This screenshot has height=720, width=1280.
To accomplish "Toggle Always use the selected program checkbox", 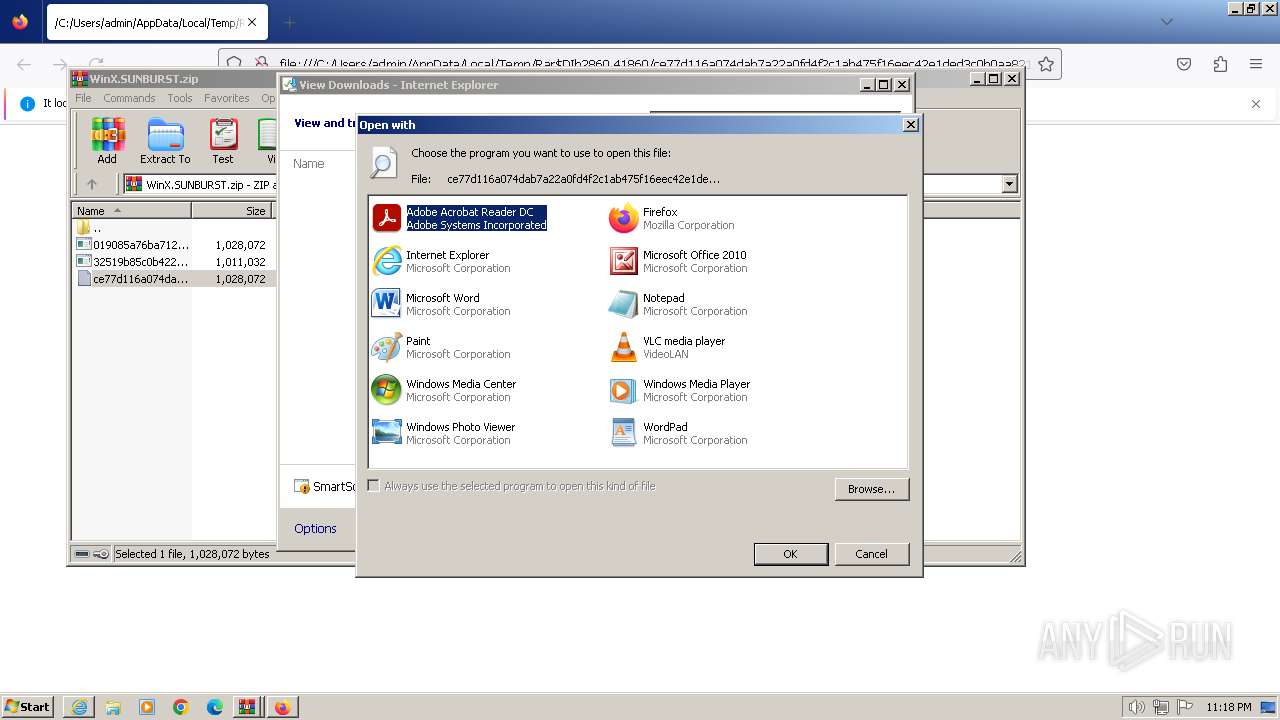I will pyautogui.click(x=374, y=486).
